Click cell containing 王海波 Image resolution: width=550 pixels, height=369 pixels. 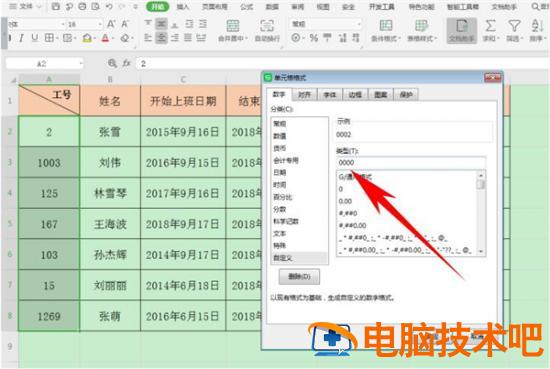tap(110, 224)
